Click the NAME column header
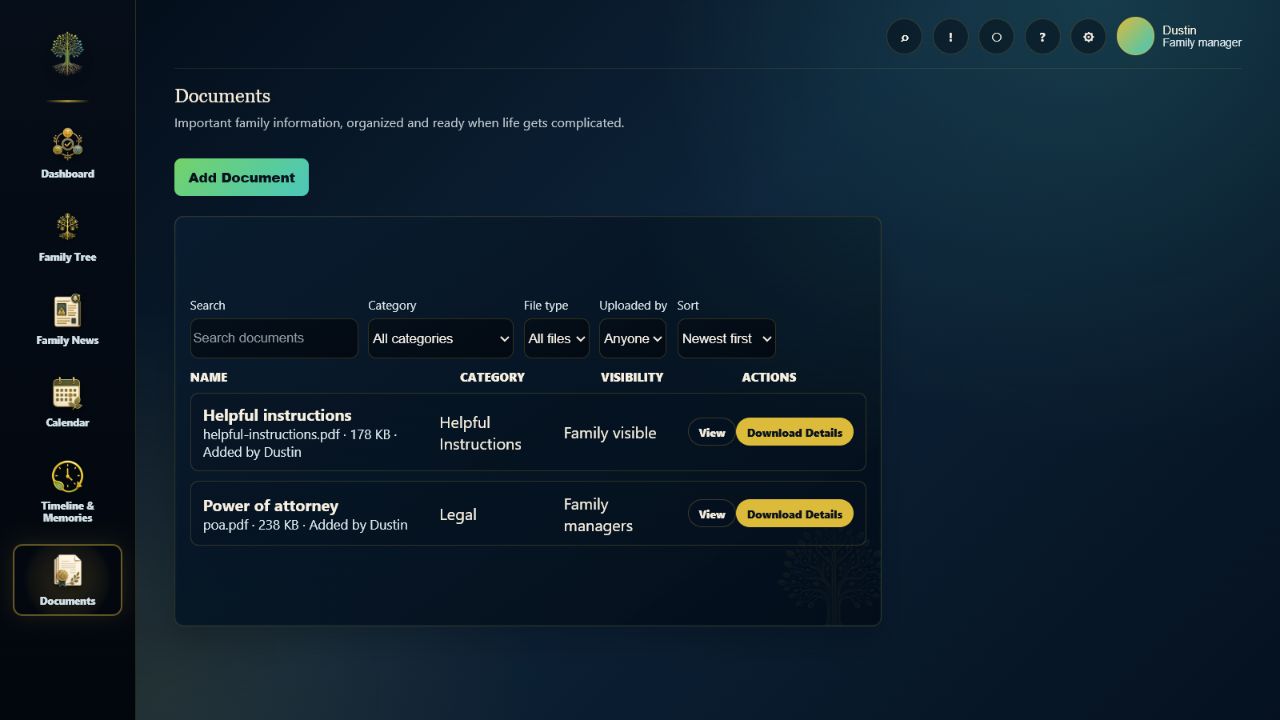The image size is (1280, 720). [x=208, y=377]
